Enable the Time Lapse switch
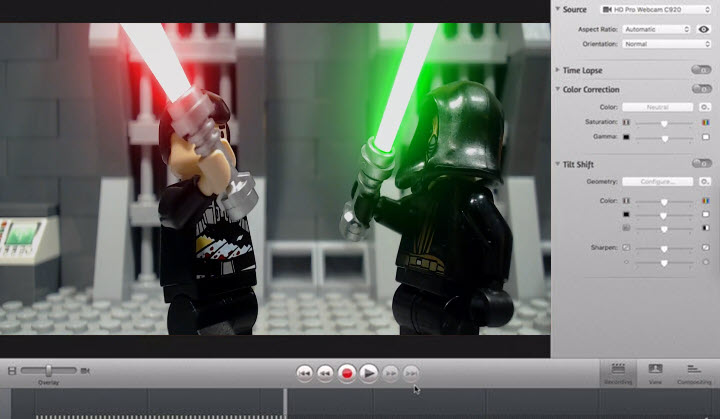This screenshot has height=419, width=720. pyautogui.click(x=701, y=70)
